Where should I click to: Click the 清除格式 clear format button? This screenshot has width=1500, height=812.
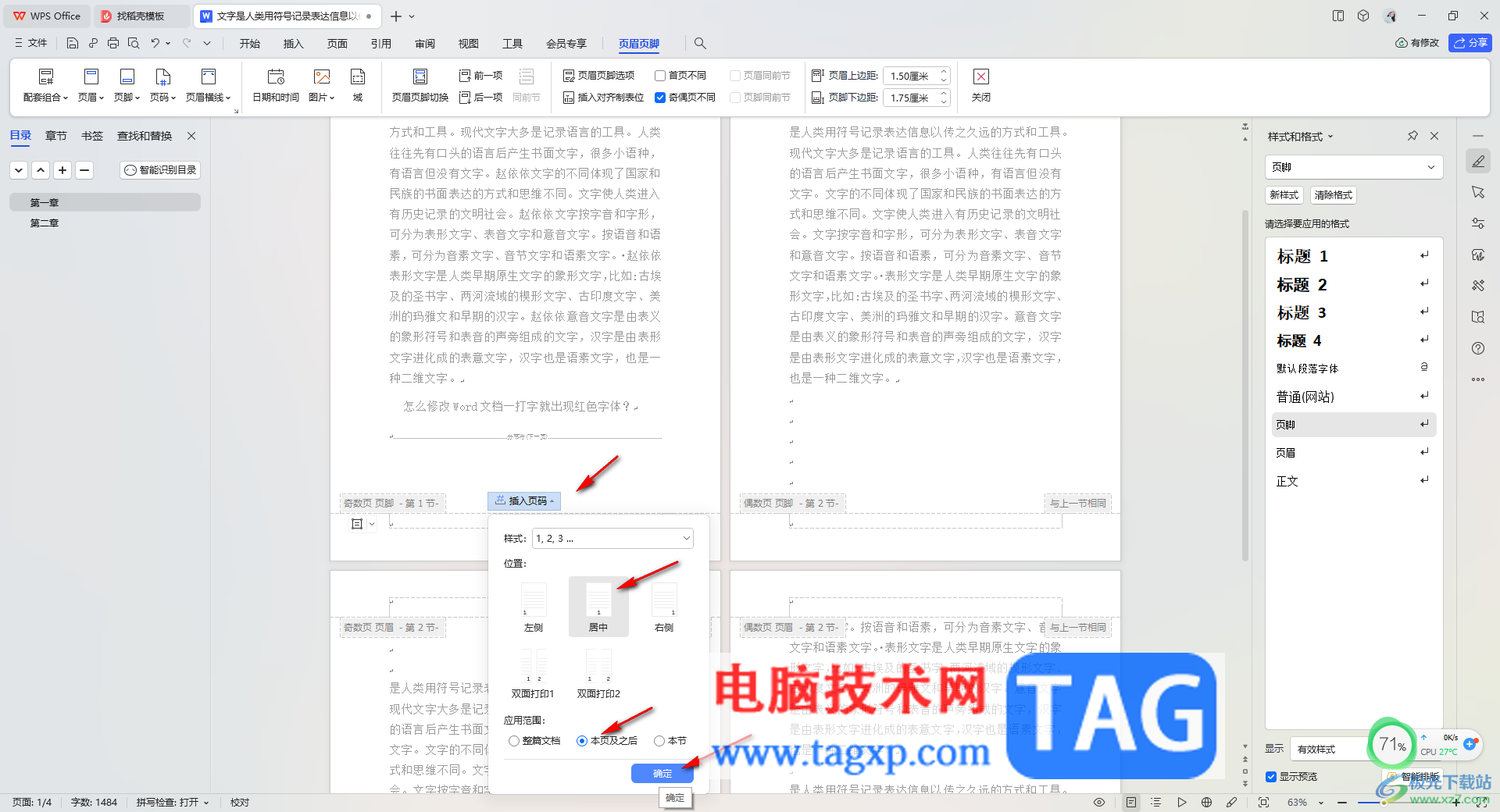tap(1334, 195)
